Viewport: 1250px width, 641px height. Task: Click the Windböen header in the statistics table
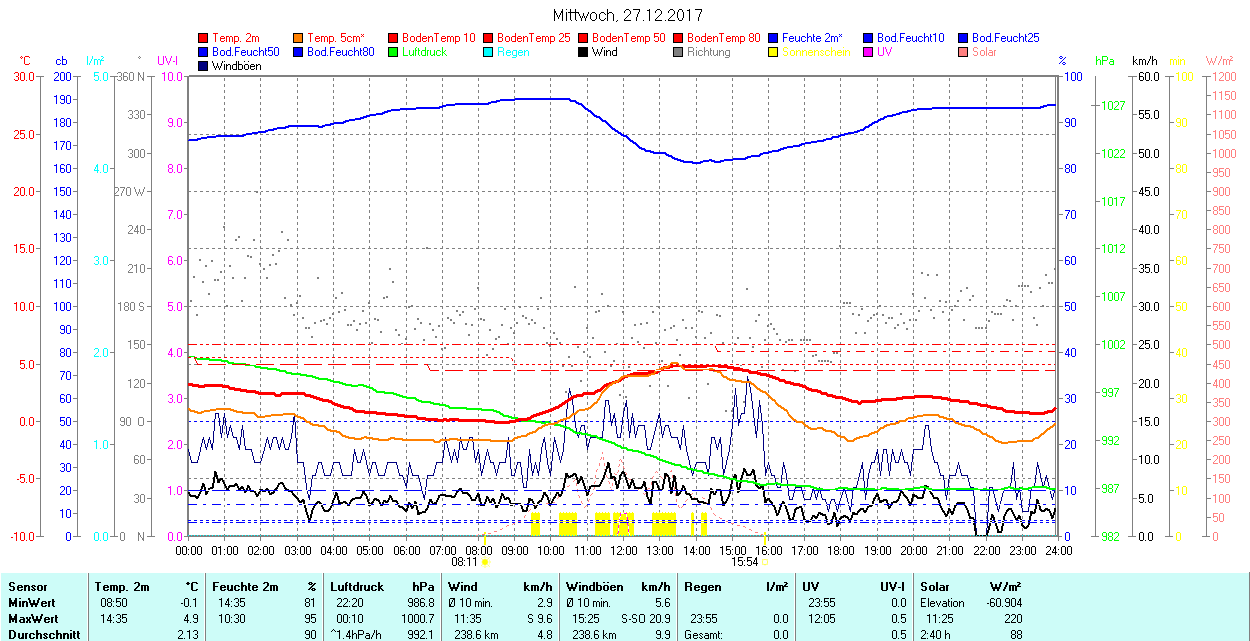594,586
